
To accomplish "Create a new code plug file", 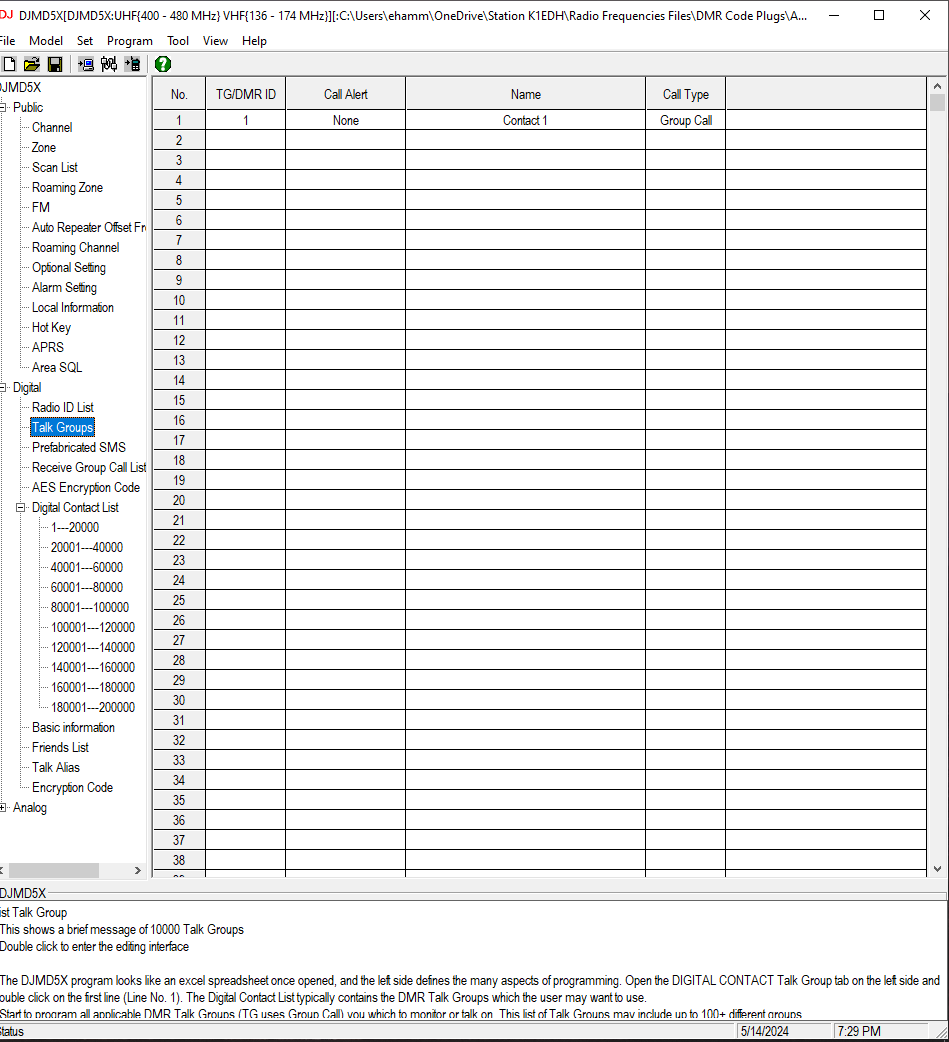I will coord(9,64).
